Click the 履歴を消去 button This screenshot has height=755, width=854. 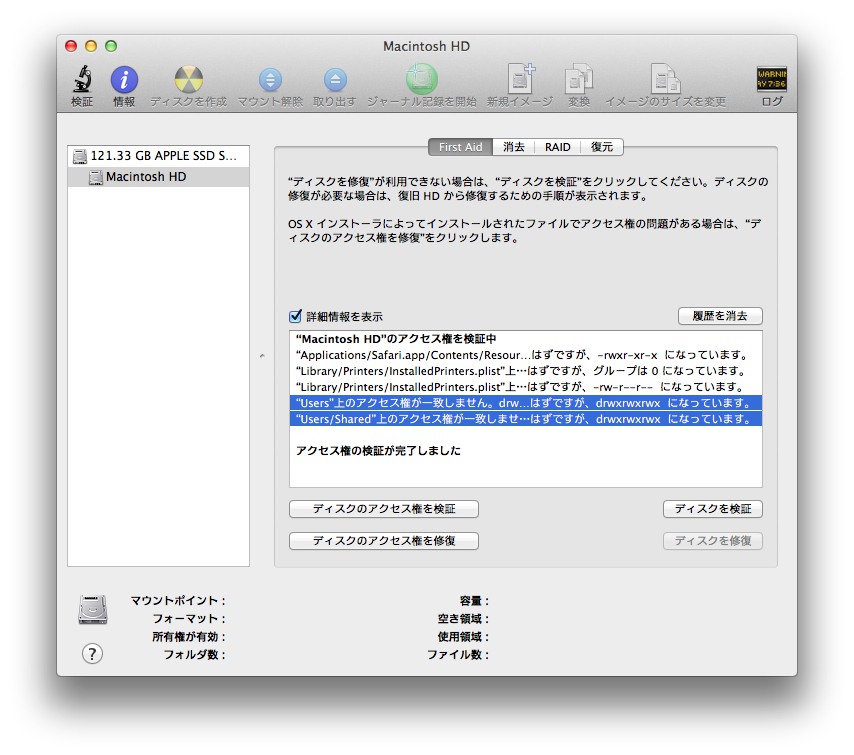tap(720, 316)
